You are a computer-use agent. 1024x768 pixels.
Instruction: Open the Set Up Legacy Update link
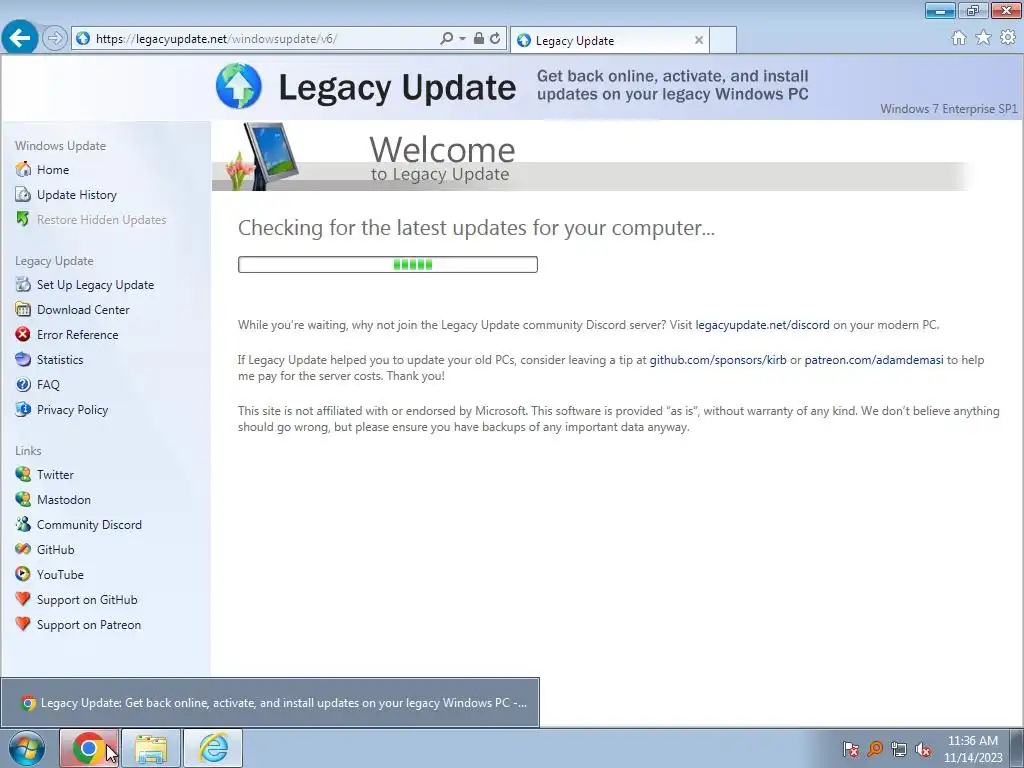click(95, 285)
